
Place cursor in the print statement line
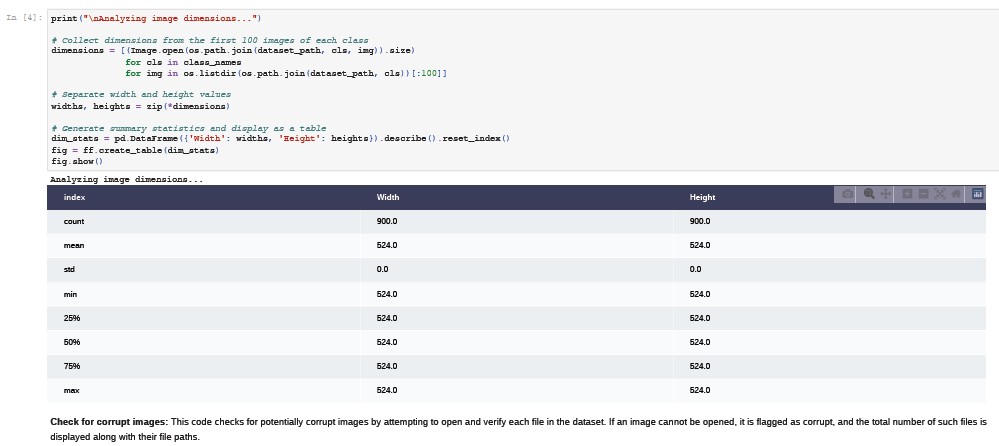click(x=156, y=18)
